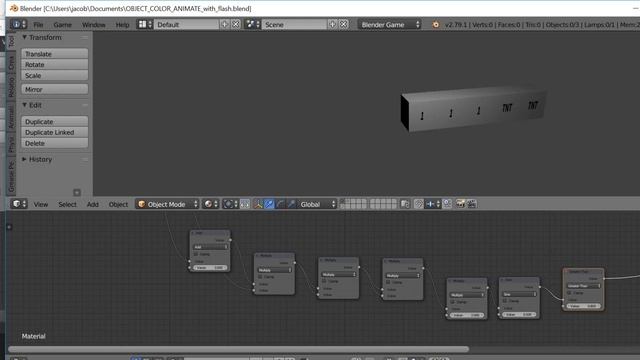Click the Blender logo icon in the info header
The image size is (640, 360).
coord(436,24)
